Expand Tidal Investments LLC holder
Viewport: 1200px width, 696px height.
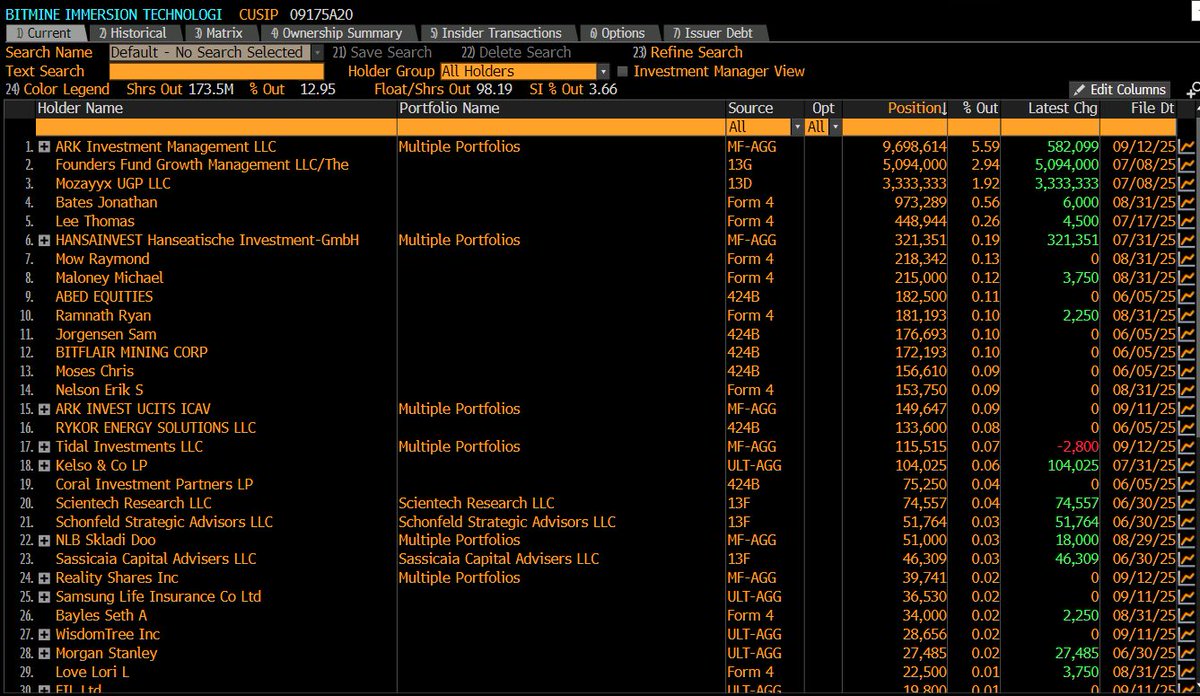tap(45, 447)
